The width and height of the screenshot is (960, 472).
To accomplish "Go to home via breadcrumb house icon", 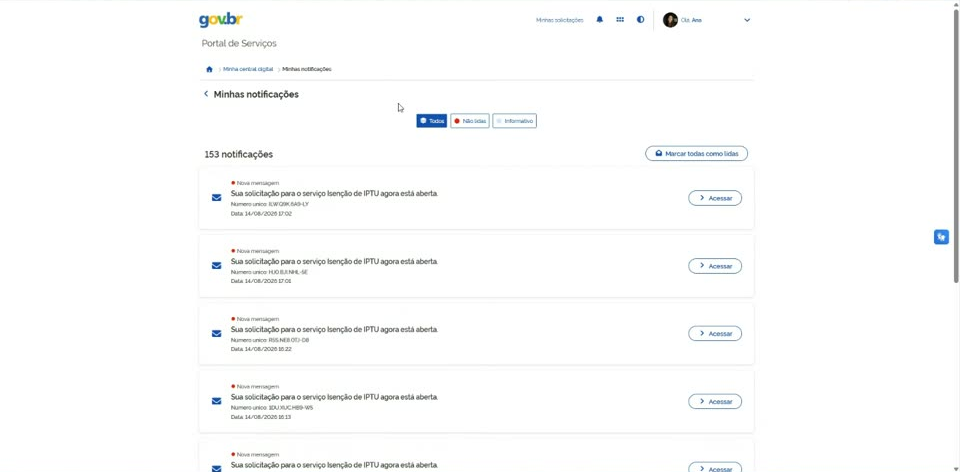I will coord(209,69).
